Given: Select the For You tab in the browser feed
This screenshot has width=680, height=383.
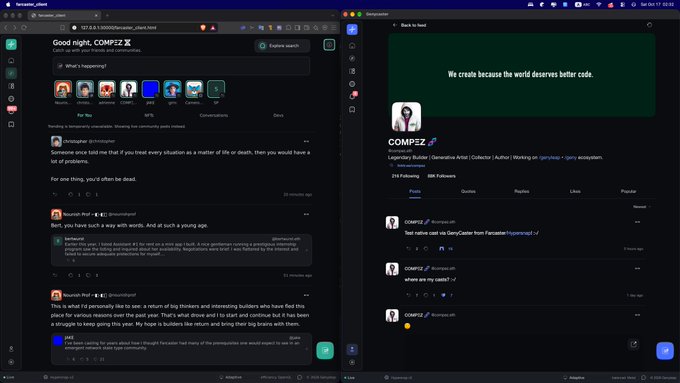Looking at the screenshot, I should 85,115.
